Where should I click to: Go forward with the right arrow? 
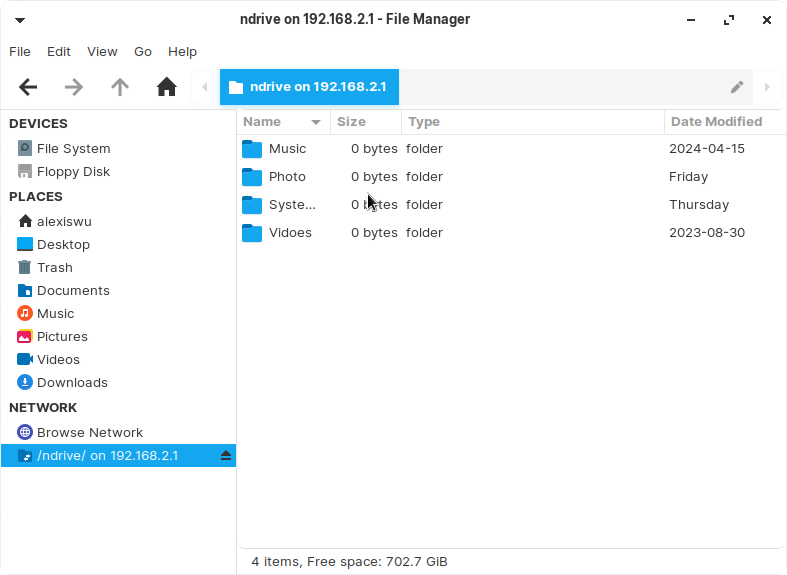point(74,87)
